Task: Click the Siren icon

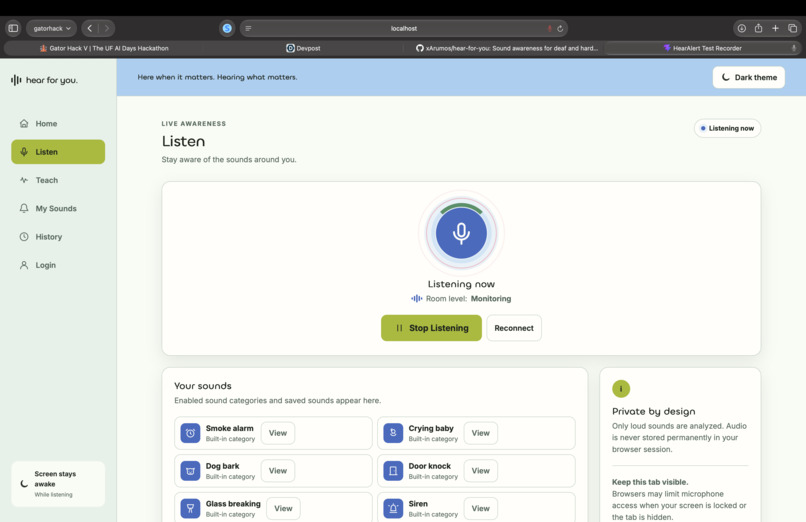Action: (393, 508)
